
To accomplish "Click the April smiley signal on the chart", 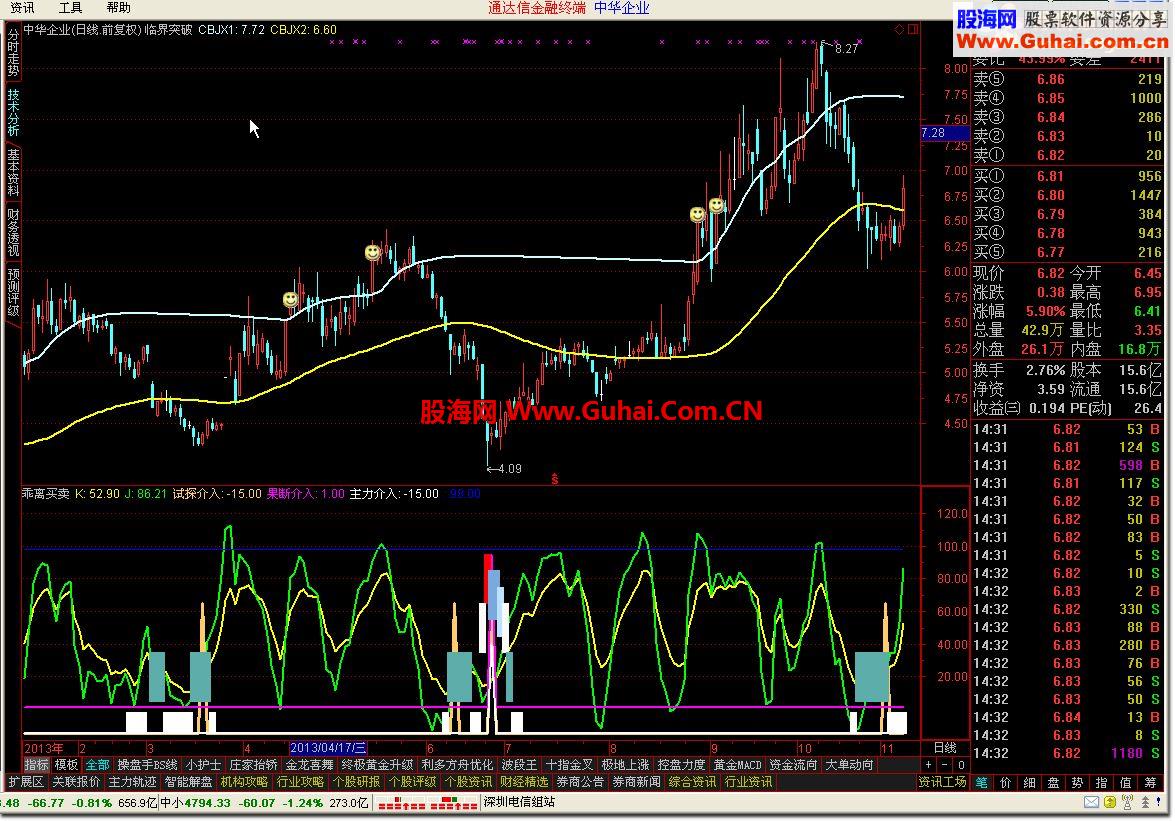I will tap(290, 300).
